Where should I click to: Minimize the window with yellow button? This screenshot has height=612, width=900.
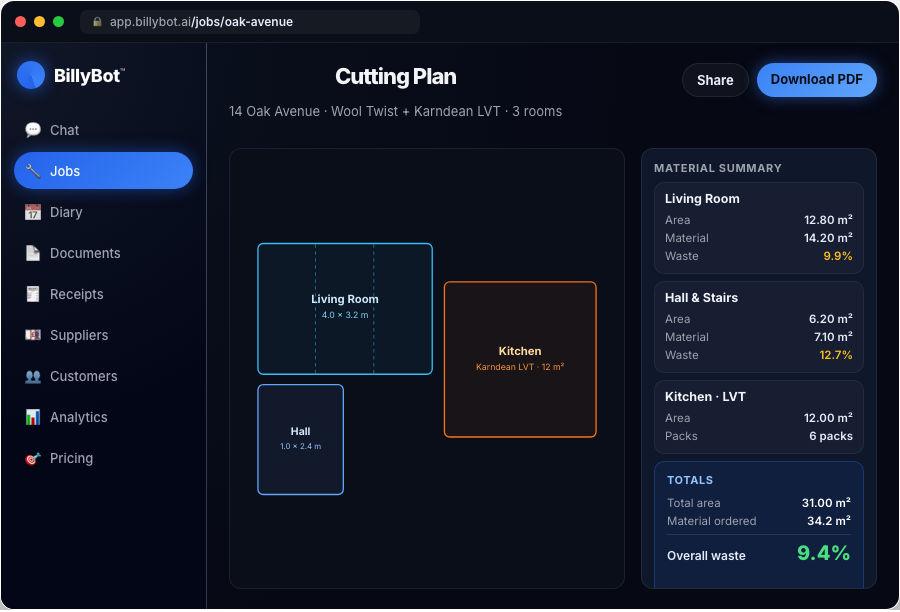40,22
